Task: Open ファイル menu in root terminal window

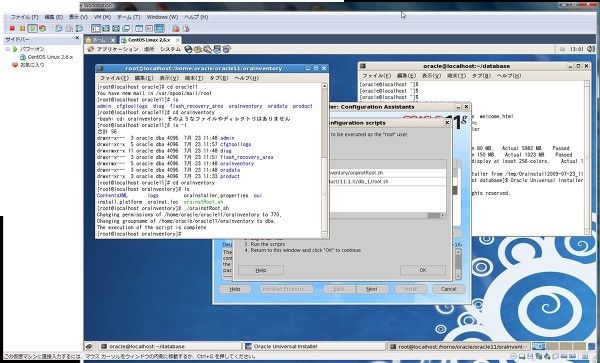Action: click(x=114, y=78)
